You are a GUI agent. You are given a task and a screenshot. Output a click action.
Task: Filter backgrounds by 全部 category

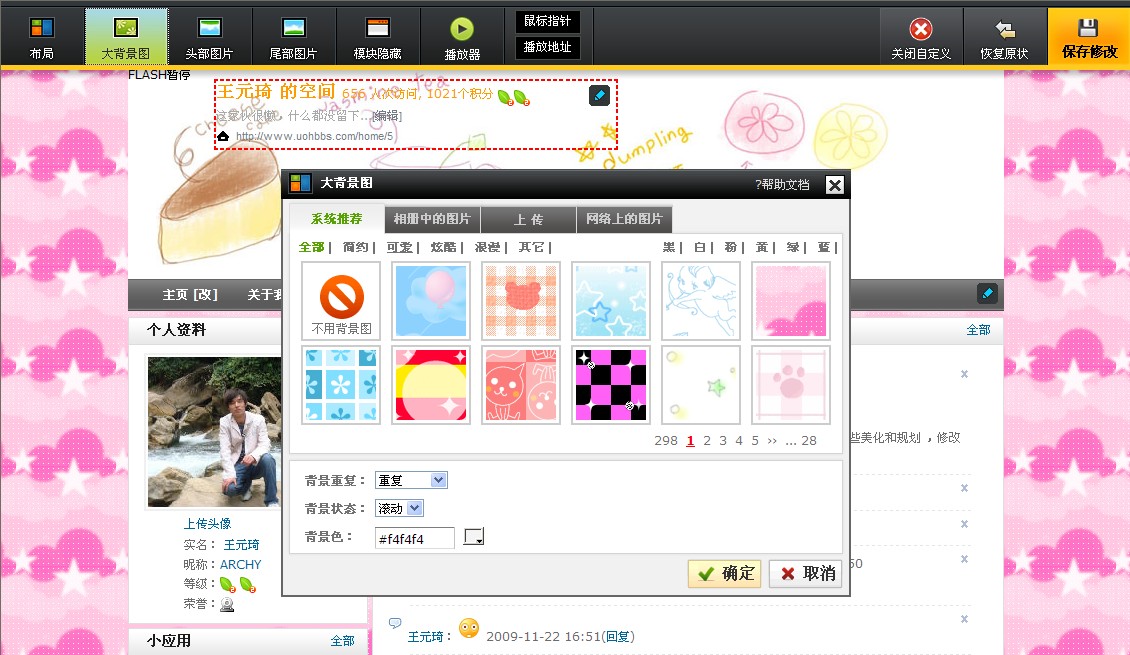click(x=312, y=247)
